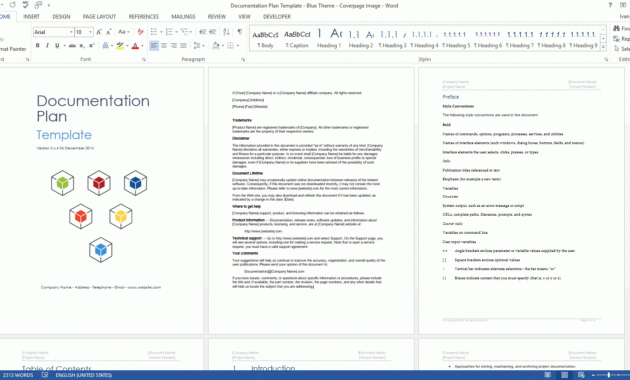Click the Select cursor icon
Screen dimensions: 630x380
pos(616,49)
